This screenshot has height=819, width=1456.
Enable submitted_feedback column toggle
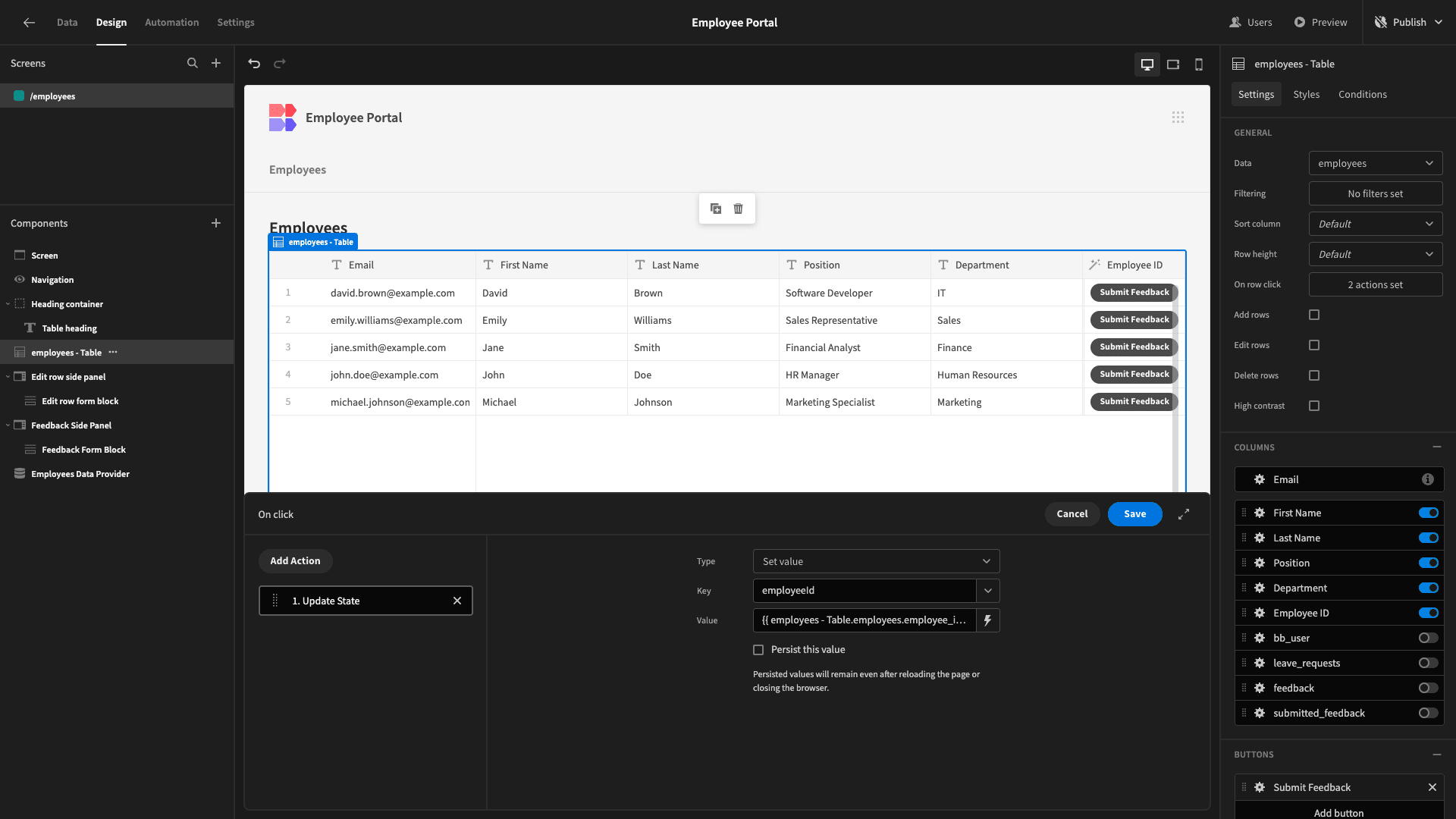(x=1429, y=714)
